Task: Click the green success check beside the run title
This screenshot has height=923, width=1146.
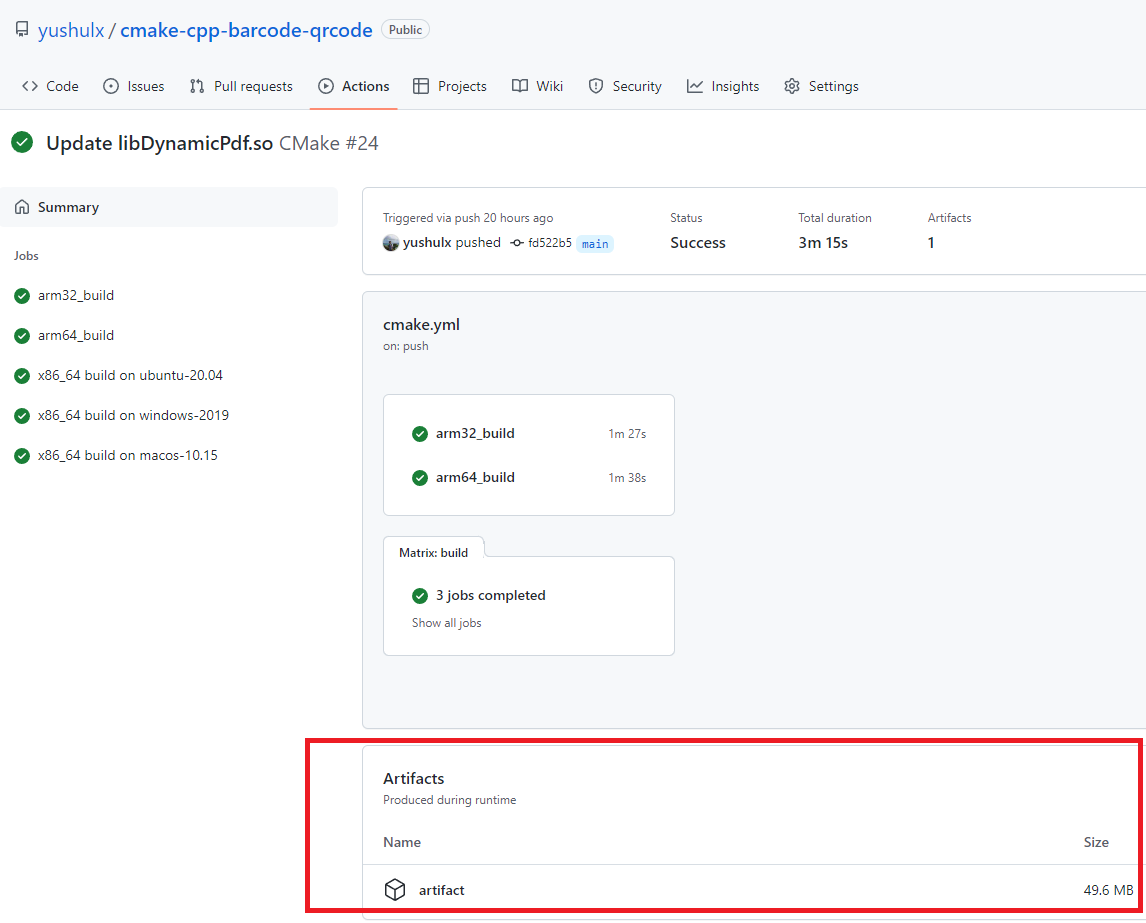Action: pos(22,143)
